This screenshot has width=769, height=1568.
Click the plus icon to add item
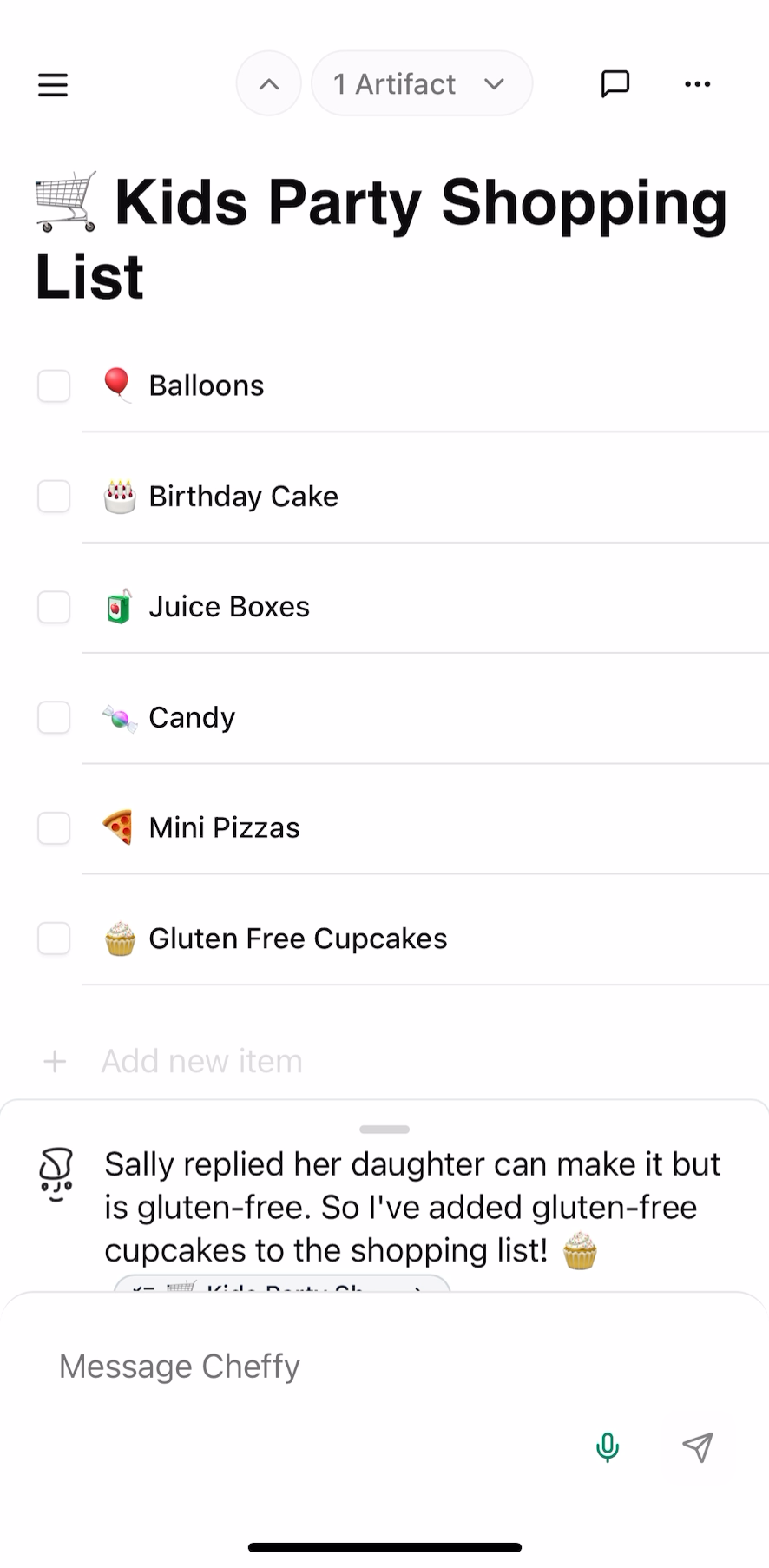(x=55, y=1061)
